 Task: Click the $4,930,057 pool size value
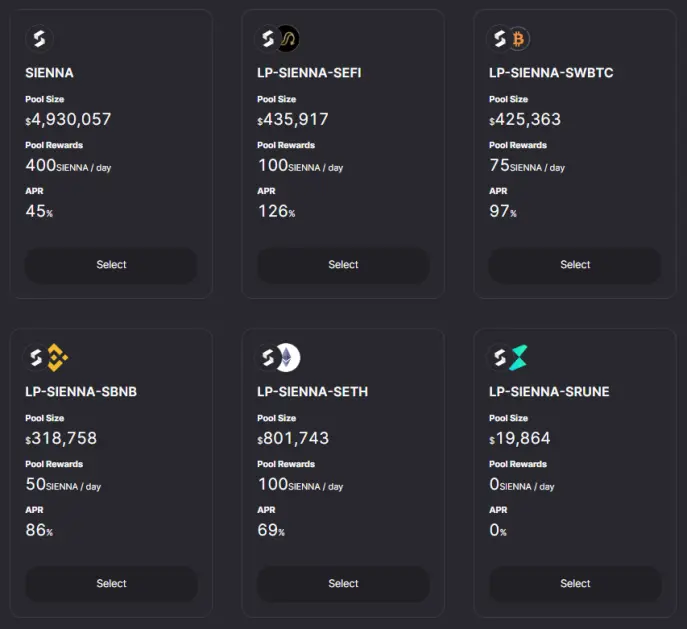pos(68,120)
